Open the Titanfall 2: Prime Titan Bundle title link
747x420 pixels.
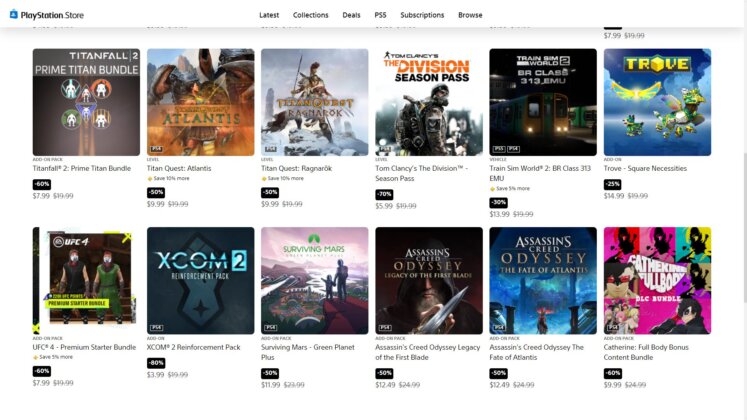(81, 169)
